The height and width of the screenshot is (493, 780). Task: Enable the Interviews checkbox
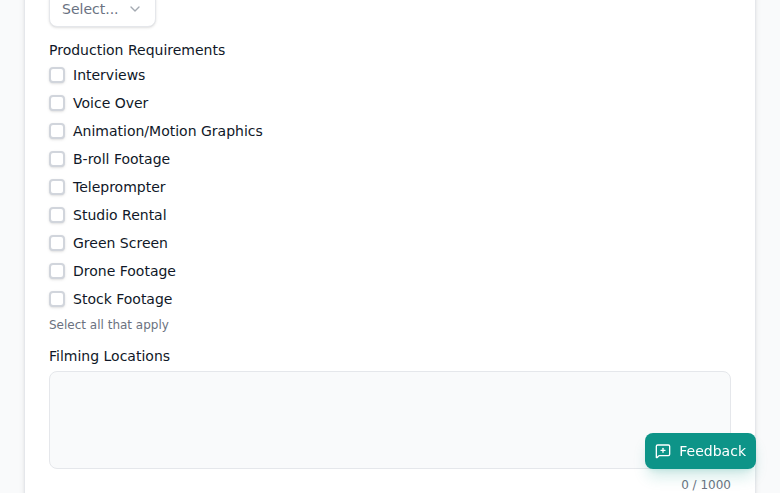[x=57, y=75]
